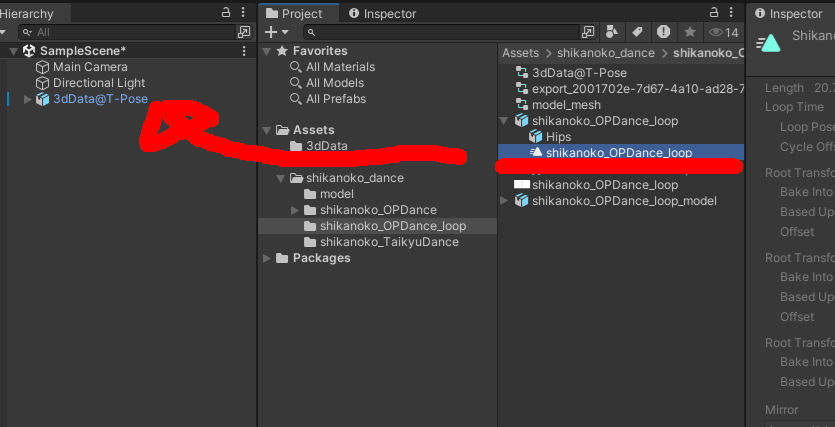Select the shikanoko_OPDance_loop folder in the tree

(393, 226)
